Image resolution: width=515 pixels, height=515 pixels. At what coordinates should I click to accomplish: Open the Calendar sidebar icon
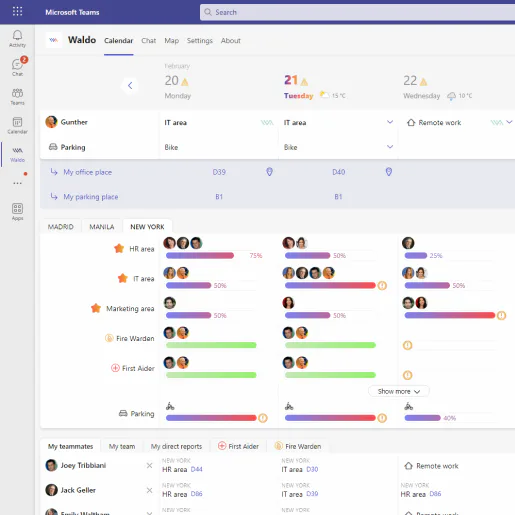17,125
